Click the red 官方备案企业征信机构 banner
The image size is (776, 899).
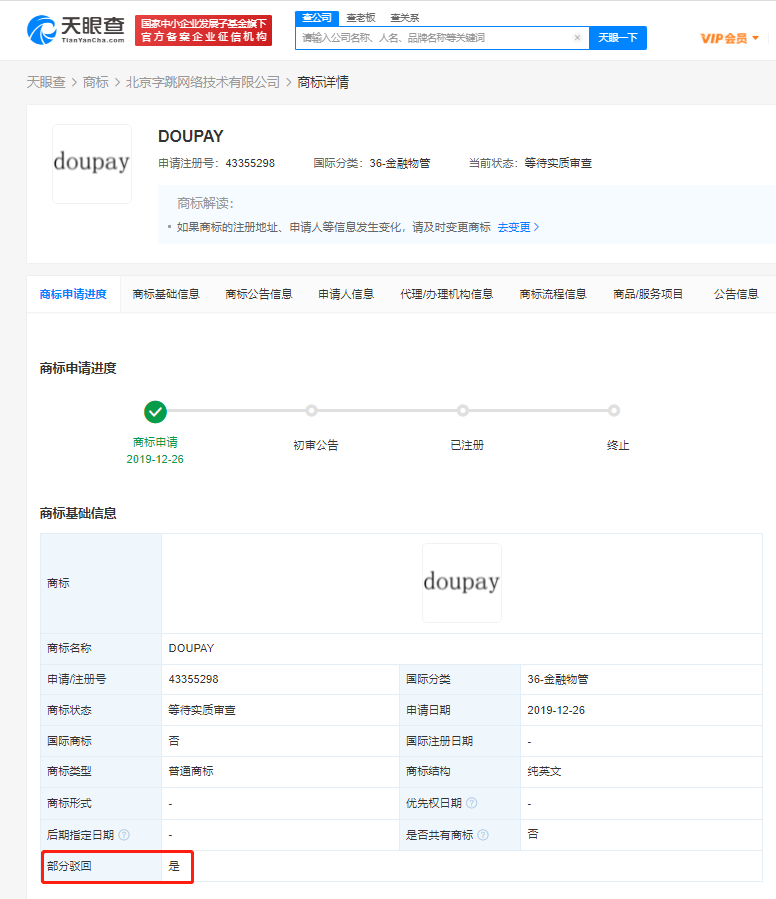coord(204,30)
